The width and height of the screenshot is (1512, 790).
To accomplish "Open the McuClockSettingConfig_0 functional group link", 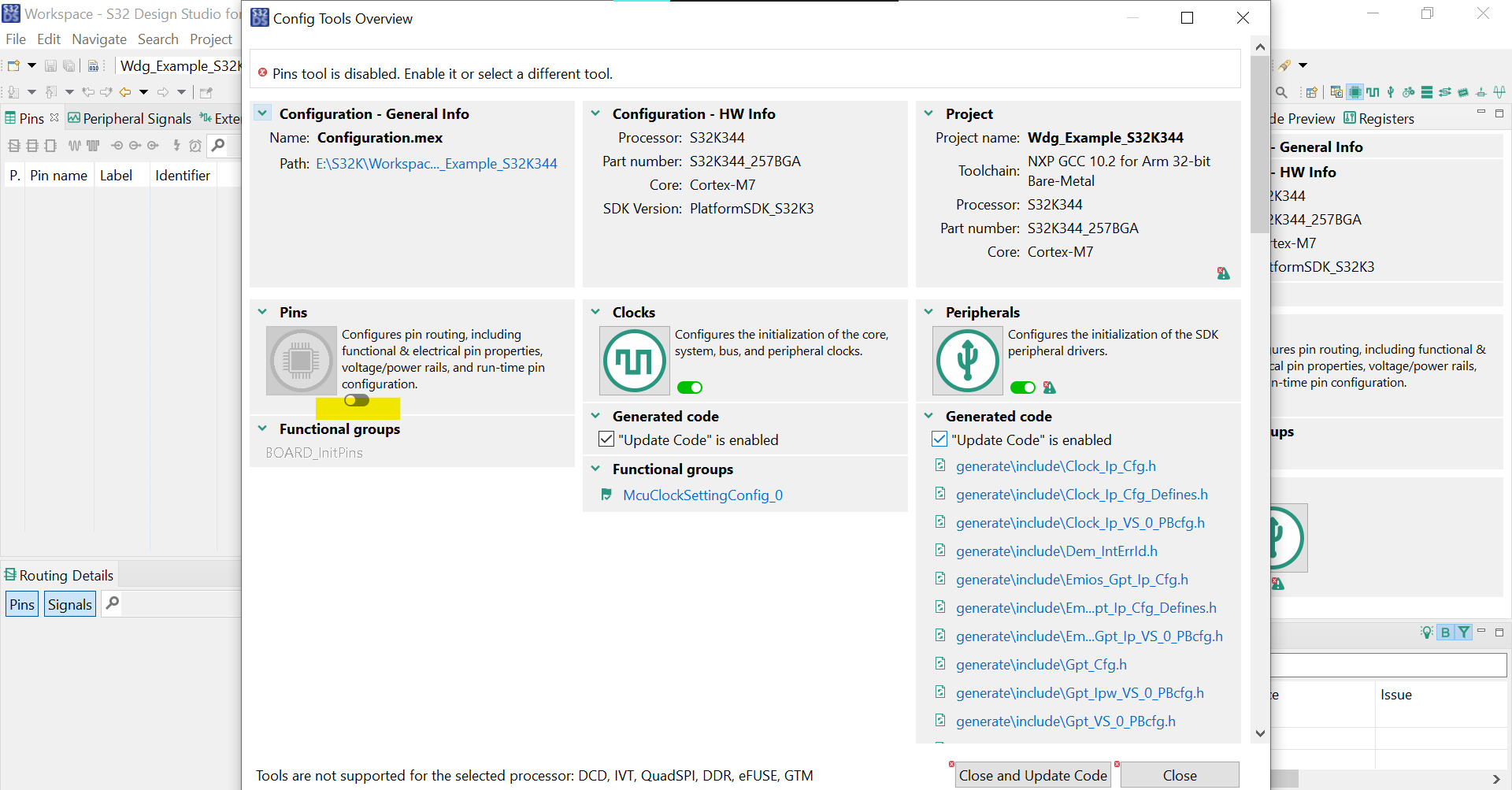I will click(702, 495).
